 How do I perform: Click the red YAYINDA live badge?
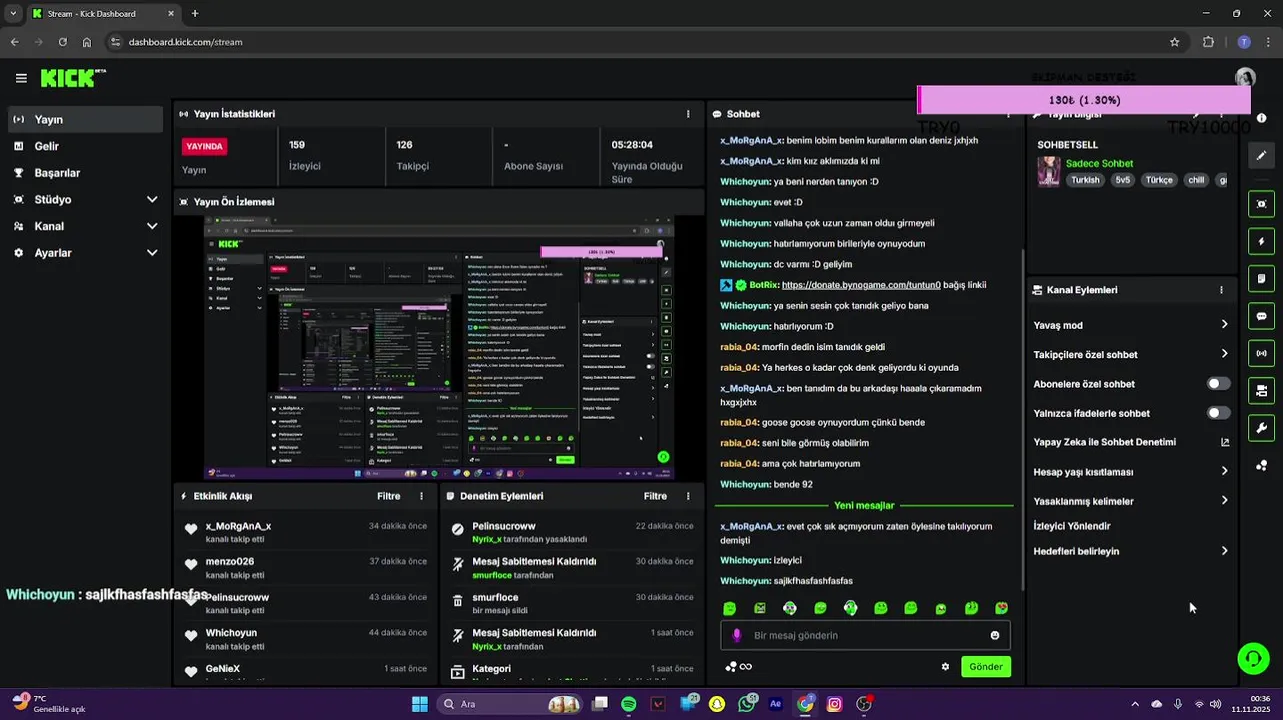tap(204, 146)
